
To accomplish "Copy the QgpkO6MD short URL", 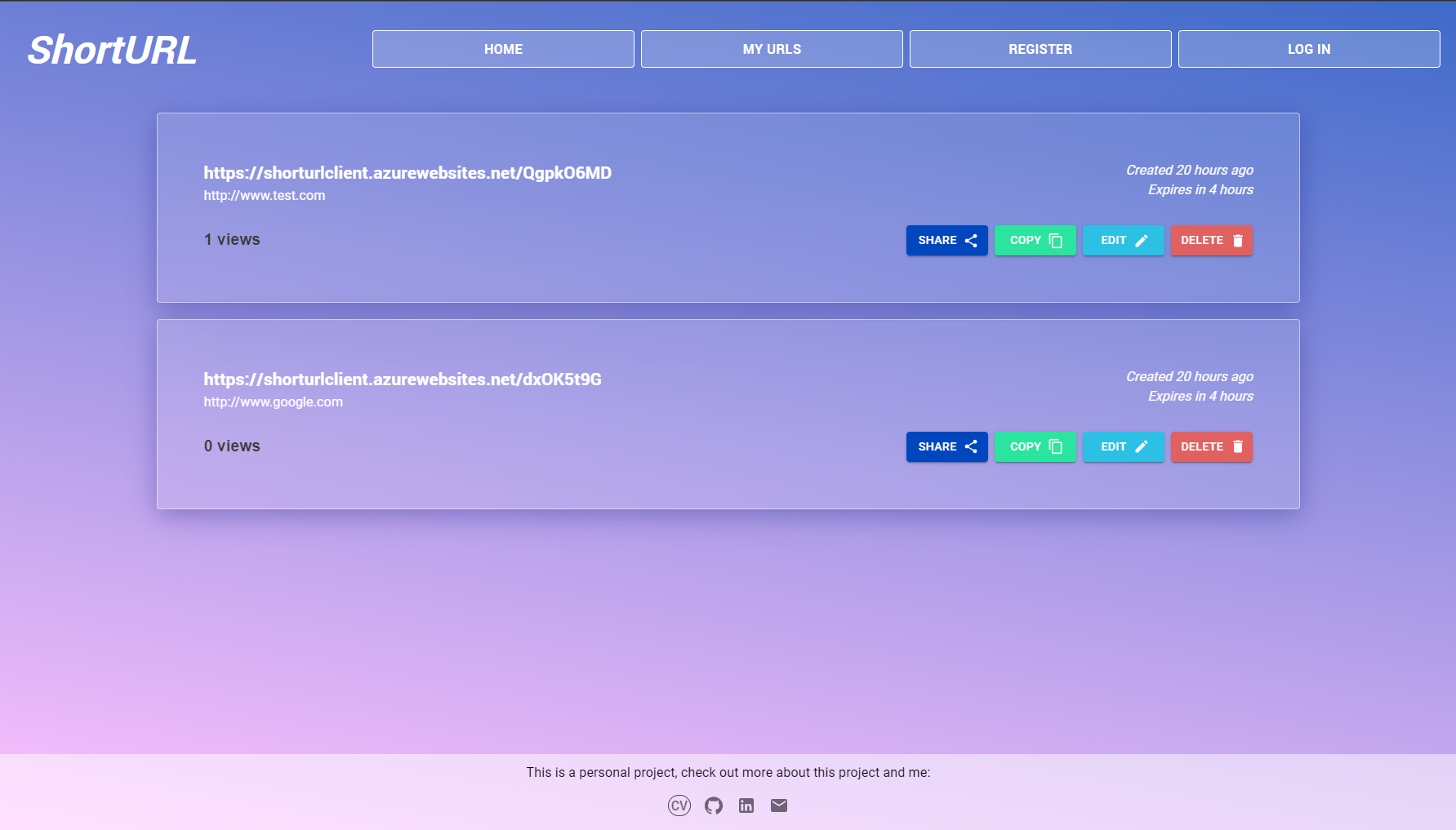I will (x=1035, y=241).
